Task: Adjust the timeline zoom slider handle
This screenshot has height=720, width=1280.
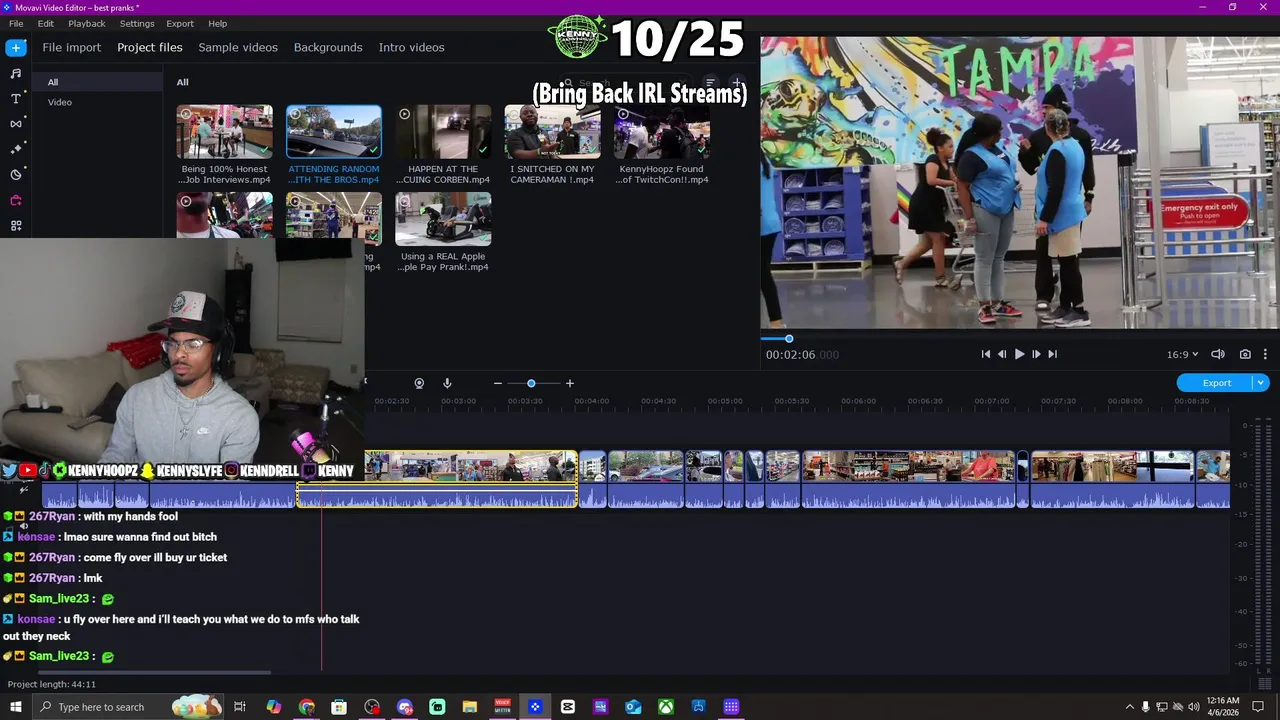Action: (531, 383)
